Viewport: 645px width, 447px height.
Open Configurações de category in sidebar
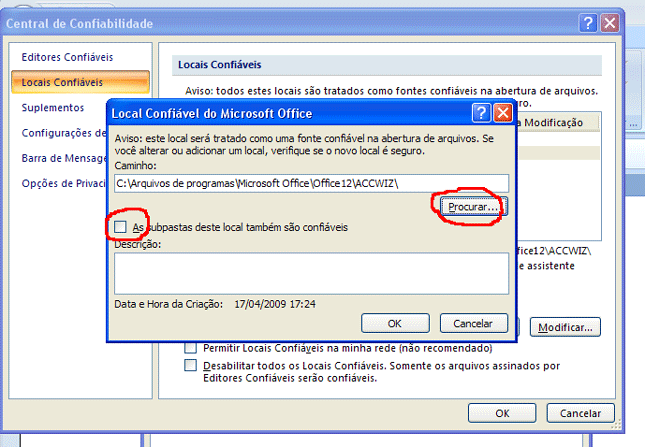pos(64,133)
